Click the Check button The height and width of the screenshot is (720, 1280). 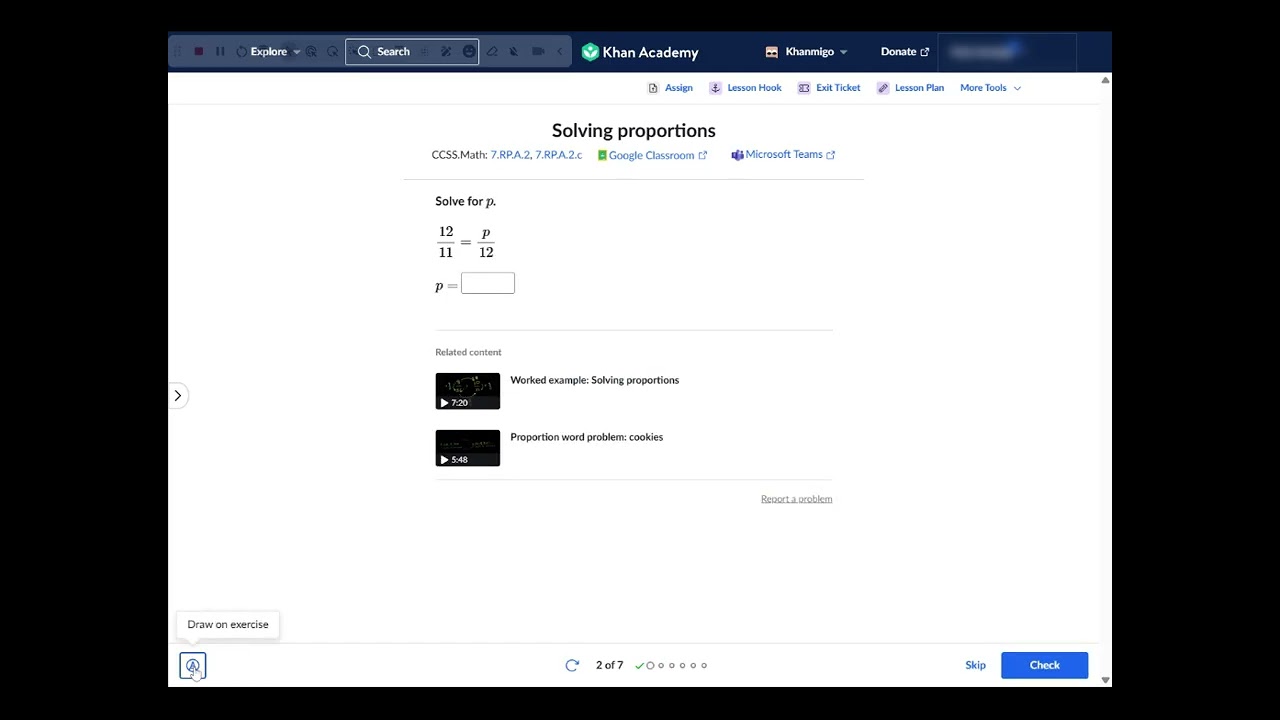(x=1044, y=665)
